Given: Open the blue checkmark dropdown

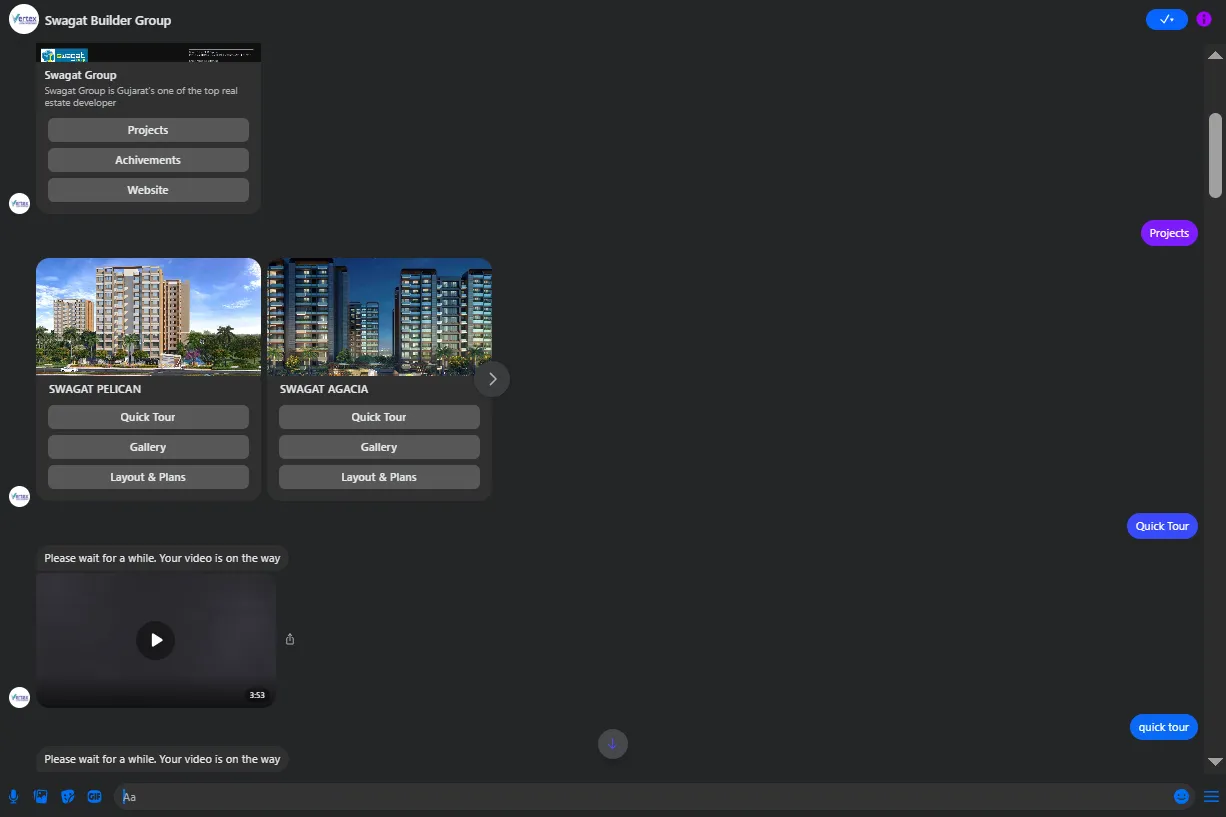Looking at the screenshot, I should pyautogui.click(x=1166, y=19).
